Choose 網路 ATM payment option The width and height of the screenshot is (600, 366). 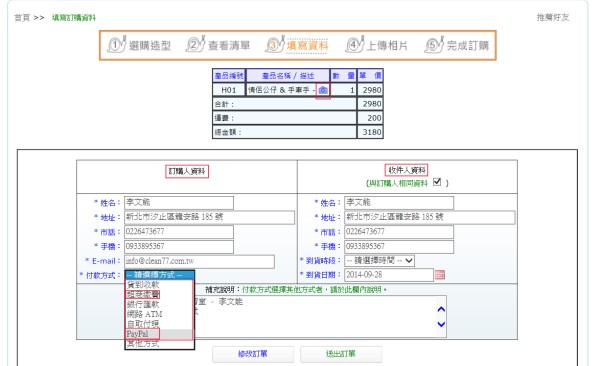144,314
